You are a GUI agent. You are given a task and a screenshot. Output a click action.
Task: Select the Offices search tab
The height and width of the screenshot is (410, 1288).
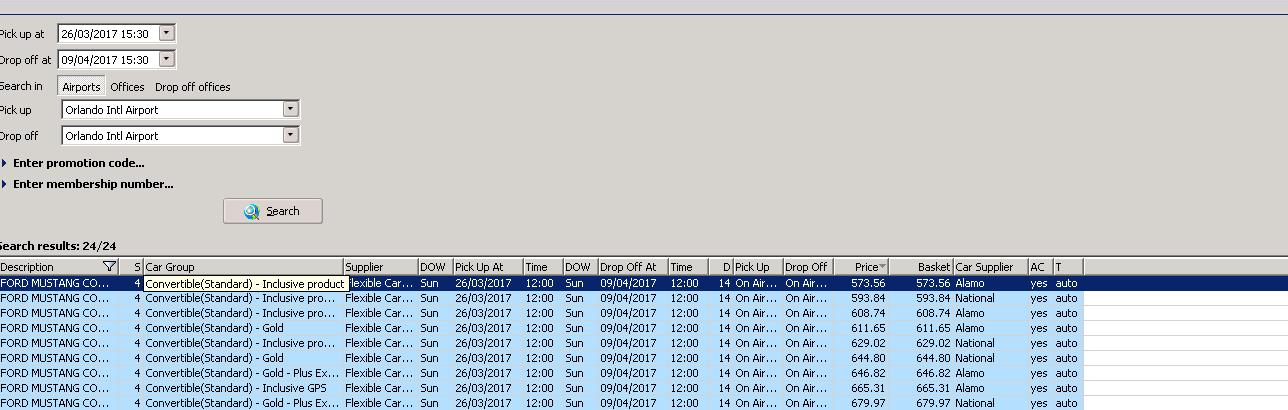point(127,87)
